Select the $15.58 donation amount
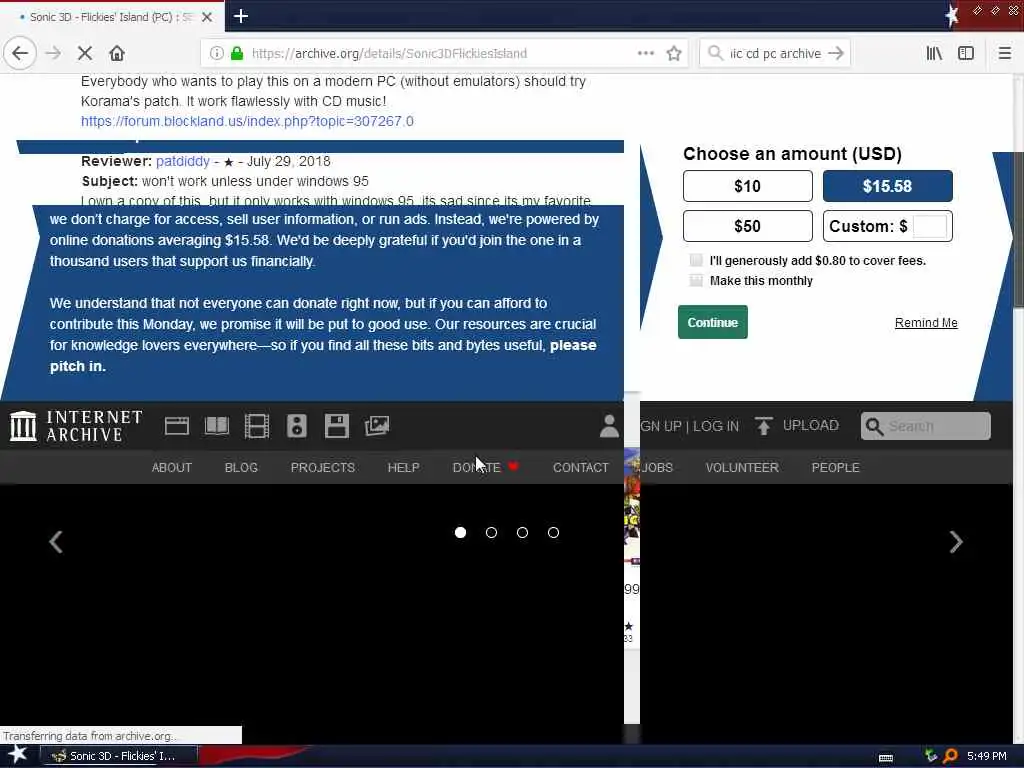 (x=888, y=186)
